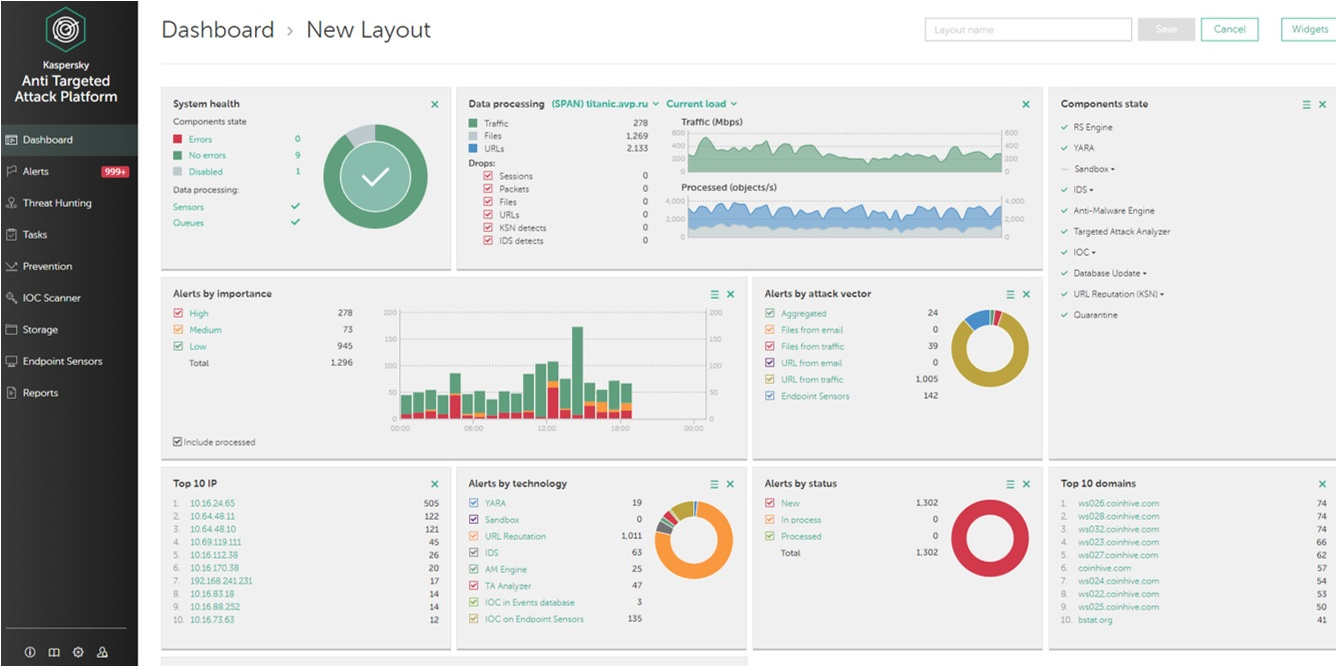This screenshot has width=1336, height=666.
Task: Open domain ws026.coinhive.com
Action: click(x=1118, y=504)
